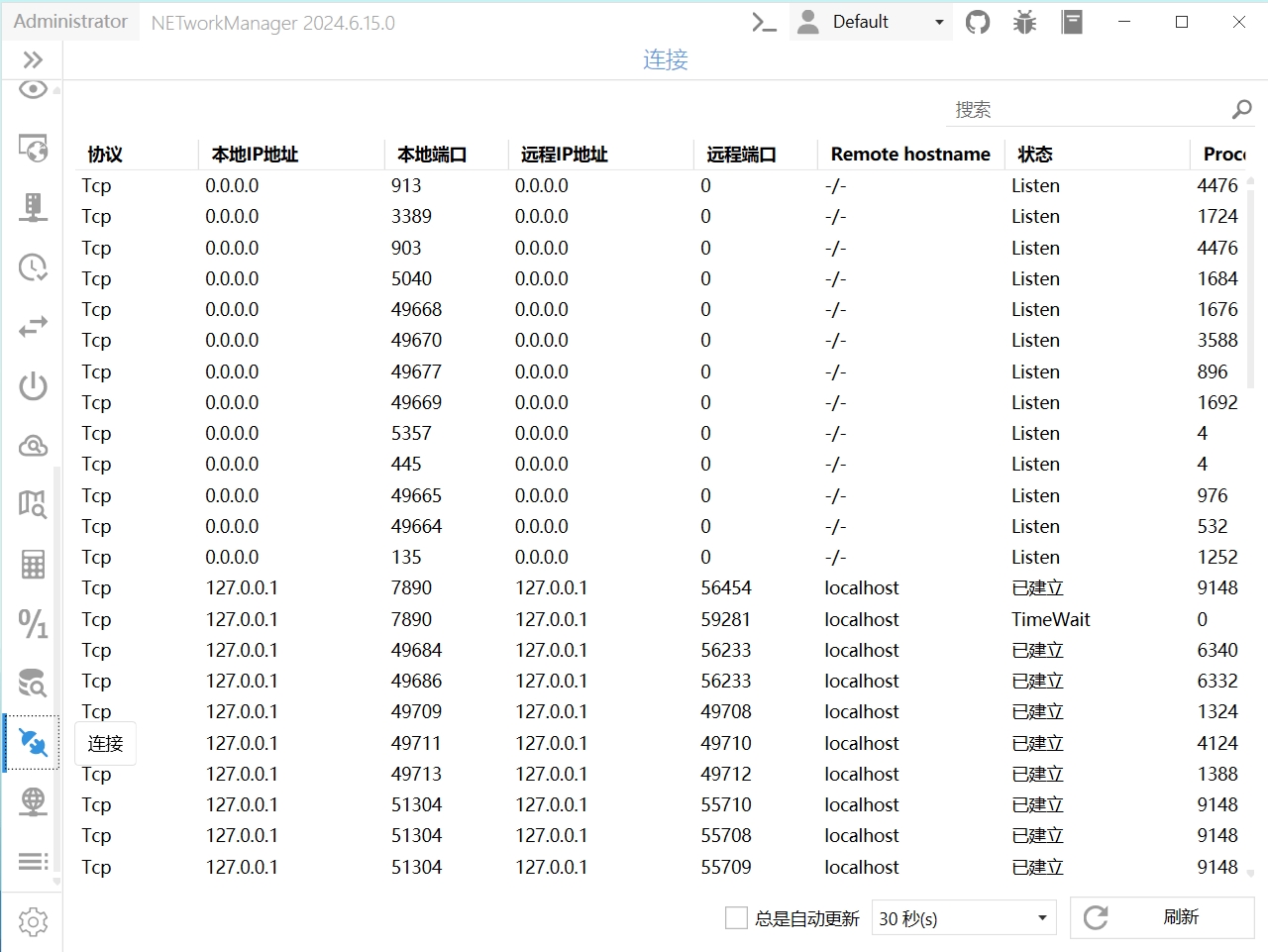Viewport: 1268px width, 952px height.
Task: Click the bug report icon
Action: (x=1025, y=22)
